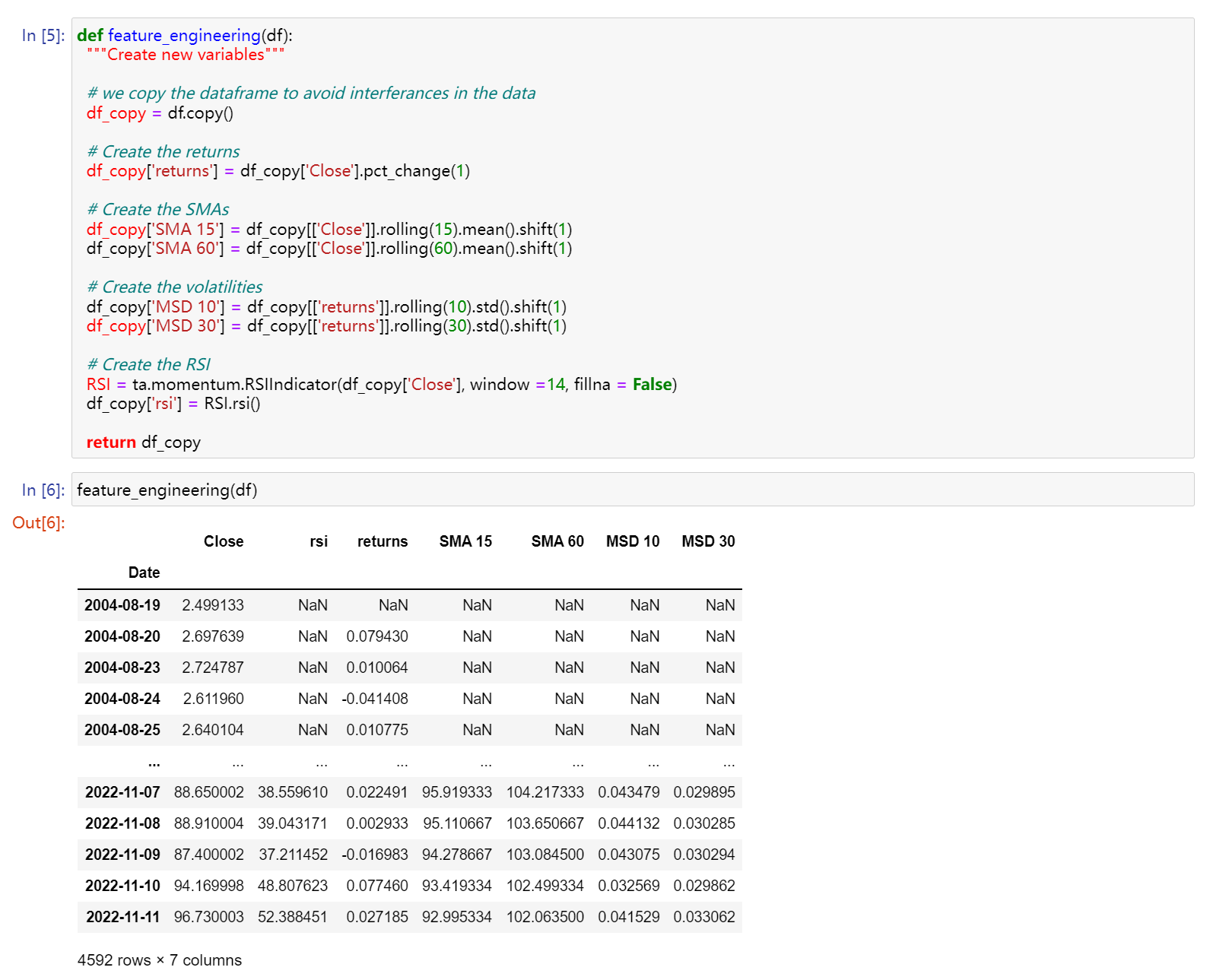Image resolution: width=1213 pixels, height=980 pixels.
Task: Click the 'return df_copy' line
Action: tap(144, 442)
